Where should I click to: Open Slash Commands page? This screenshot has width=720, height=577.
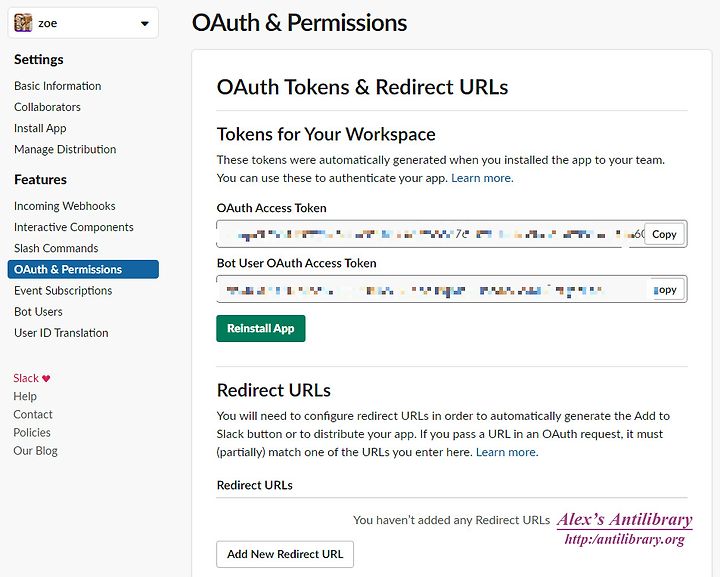[56, 248]
